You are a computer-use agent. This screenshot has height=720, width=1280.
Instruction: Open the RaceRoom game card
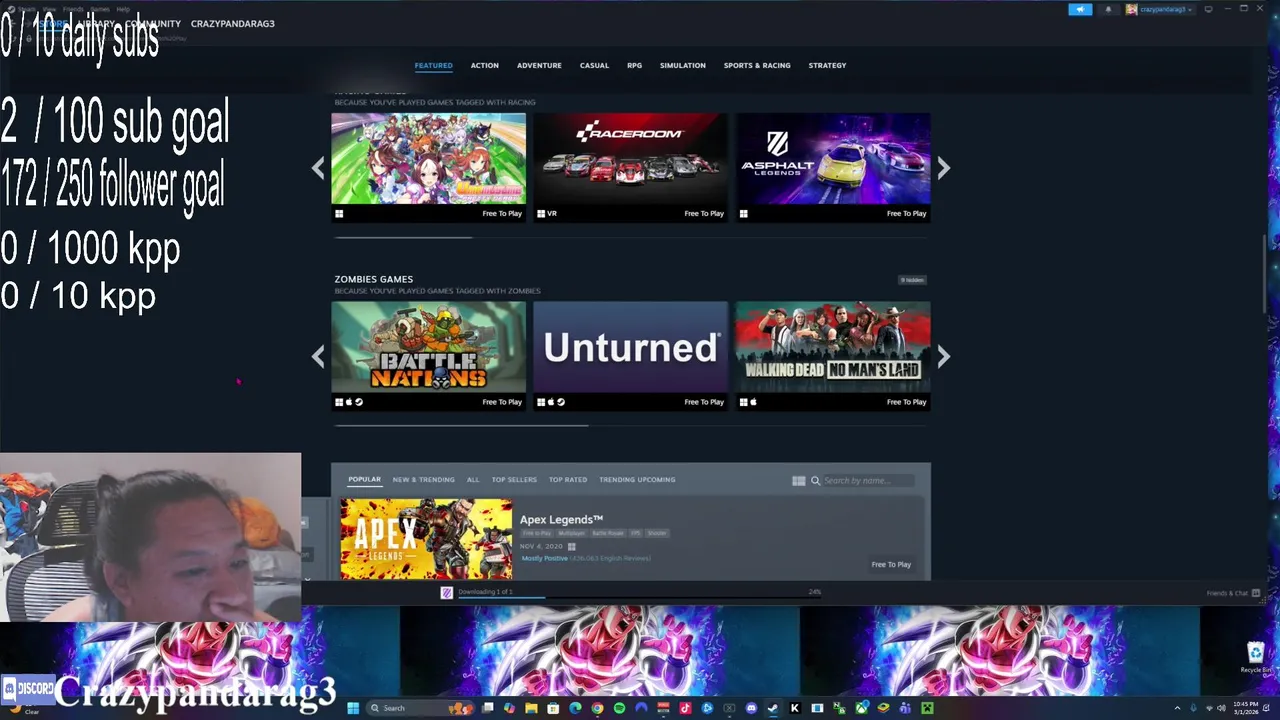pos(630,167)
